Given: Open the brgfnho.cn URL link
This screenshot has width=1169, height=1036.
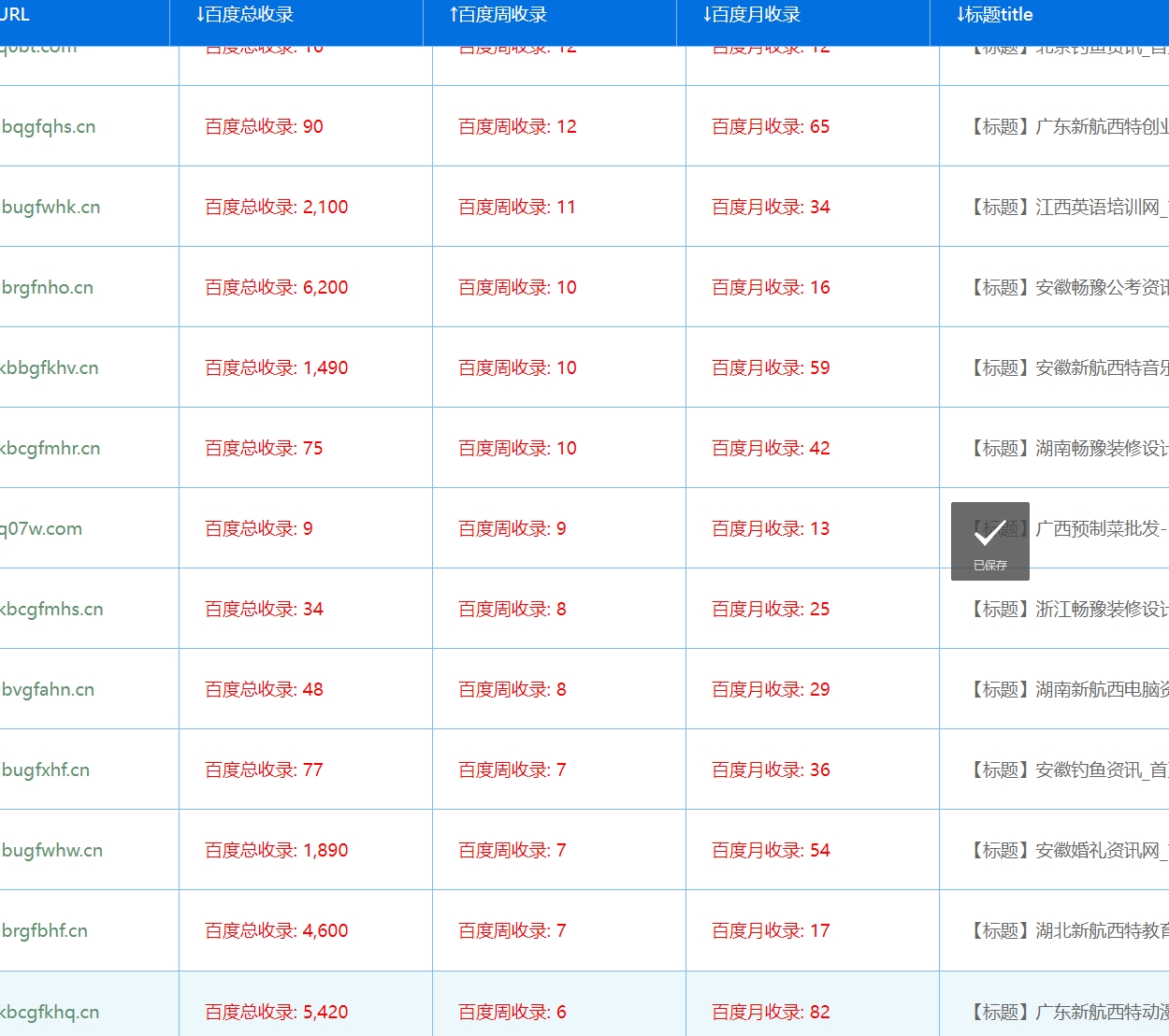Looking at the screenshot, I should (48, 288).
